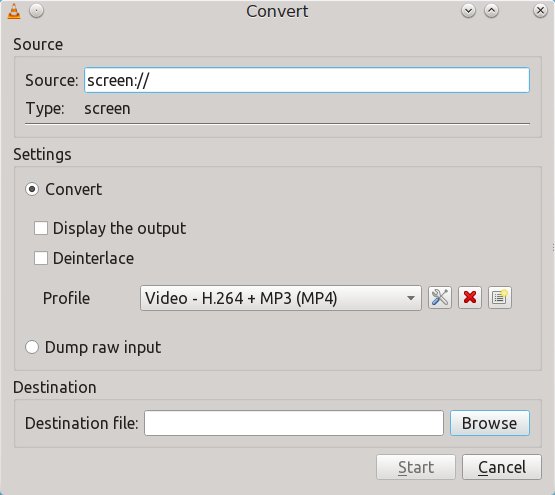Edit selected profile with wrench icon
Screen dimensions: 555x495
point(440,298)
